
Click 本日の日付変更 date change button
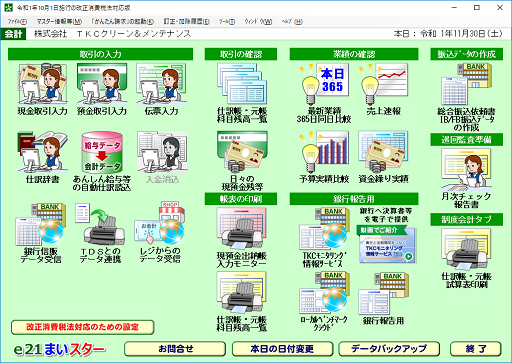coord(282,349)
